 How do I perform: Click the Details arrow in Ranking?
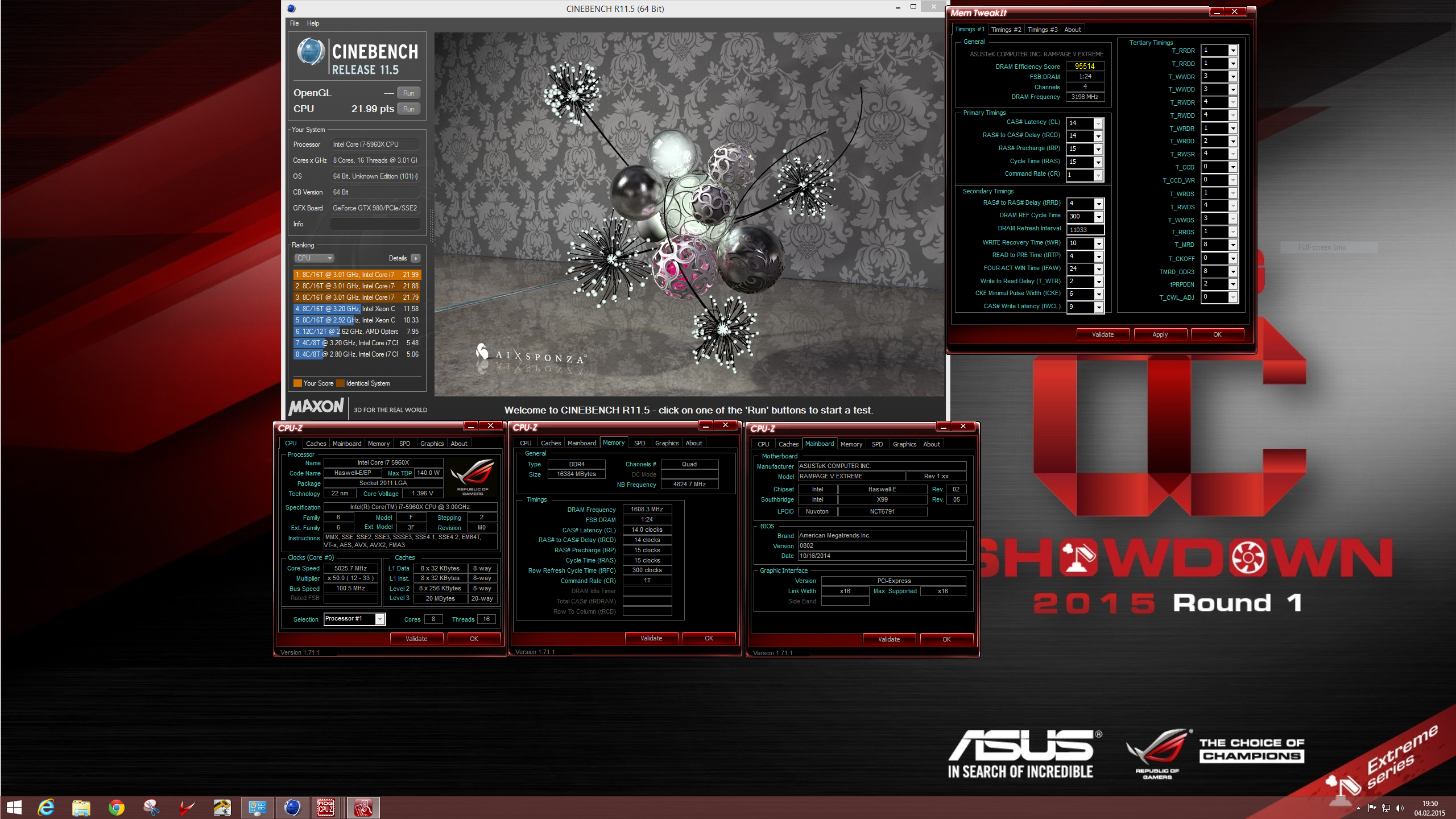[x=416, y=258]
